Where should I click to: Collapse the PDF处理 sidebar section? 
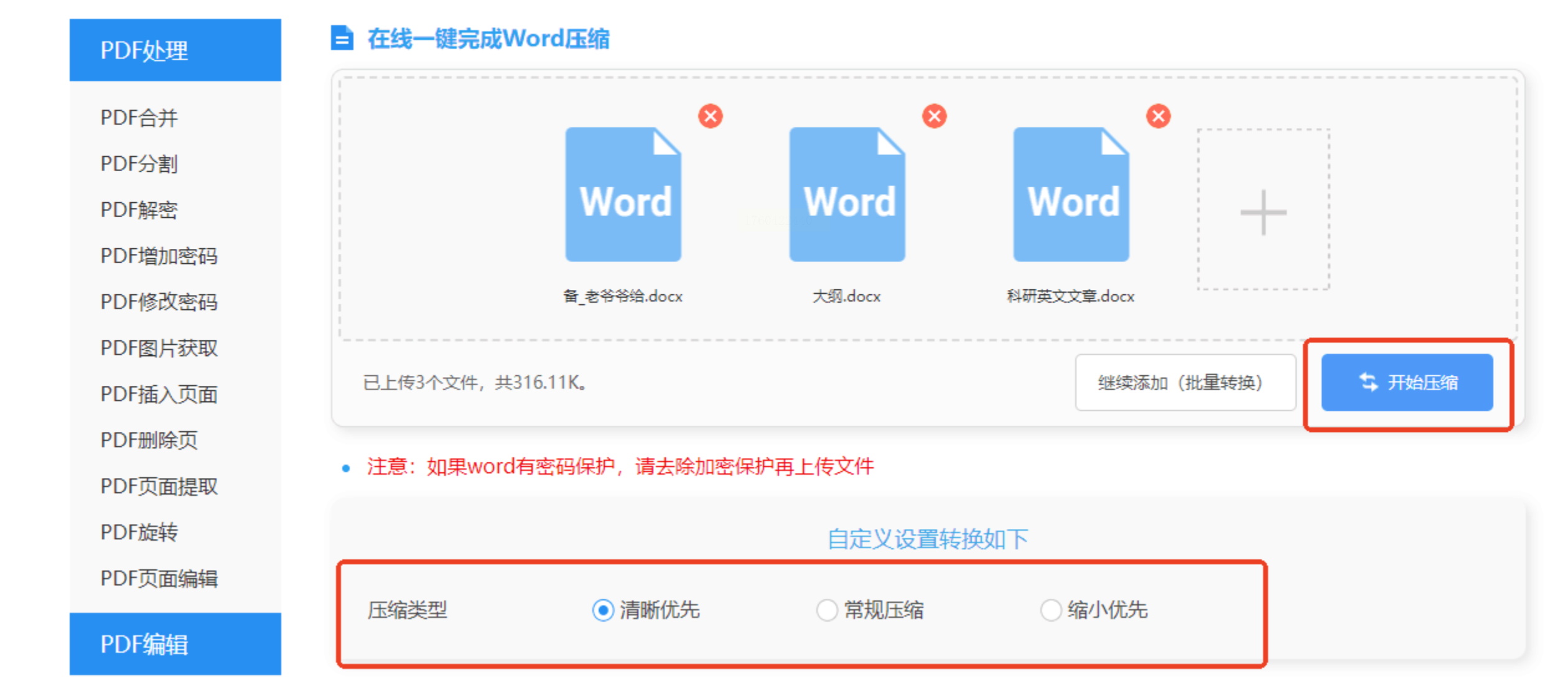(x=175, y=50)
